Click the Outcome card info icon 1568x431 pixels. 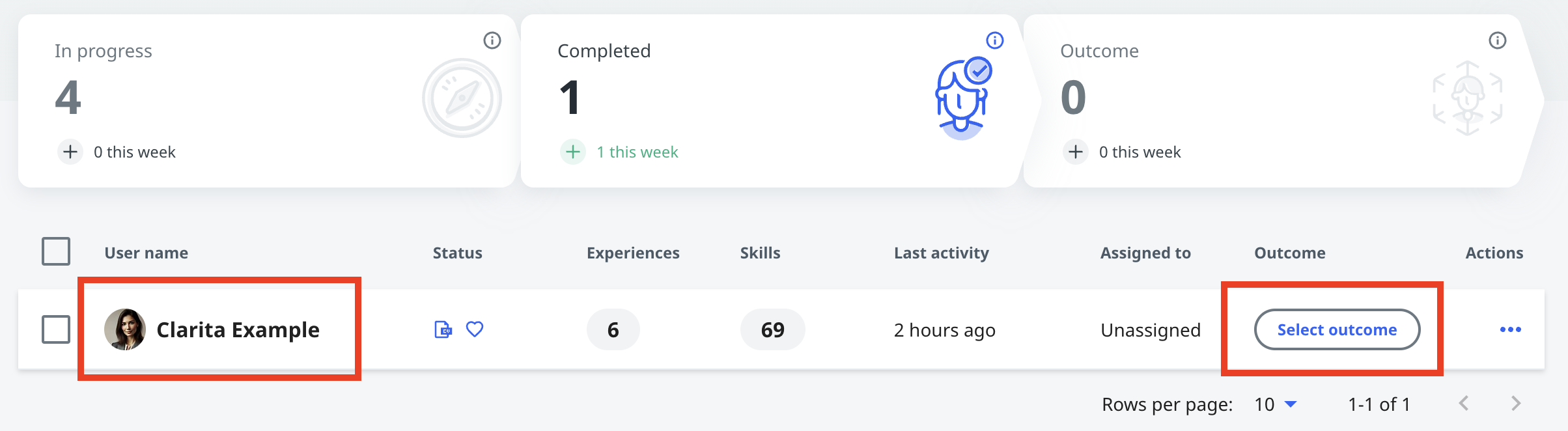(x=1498, y=40)
